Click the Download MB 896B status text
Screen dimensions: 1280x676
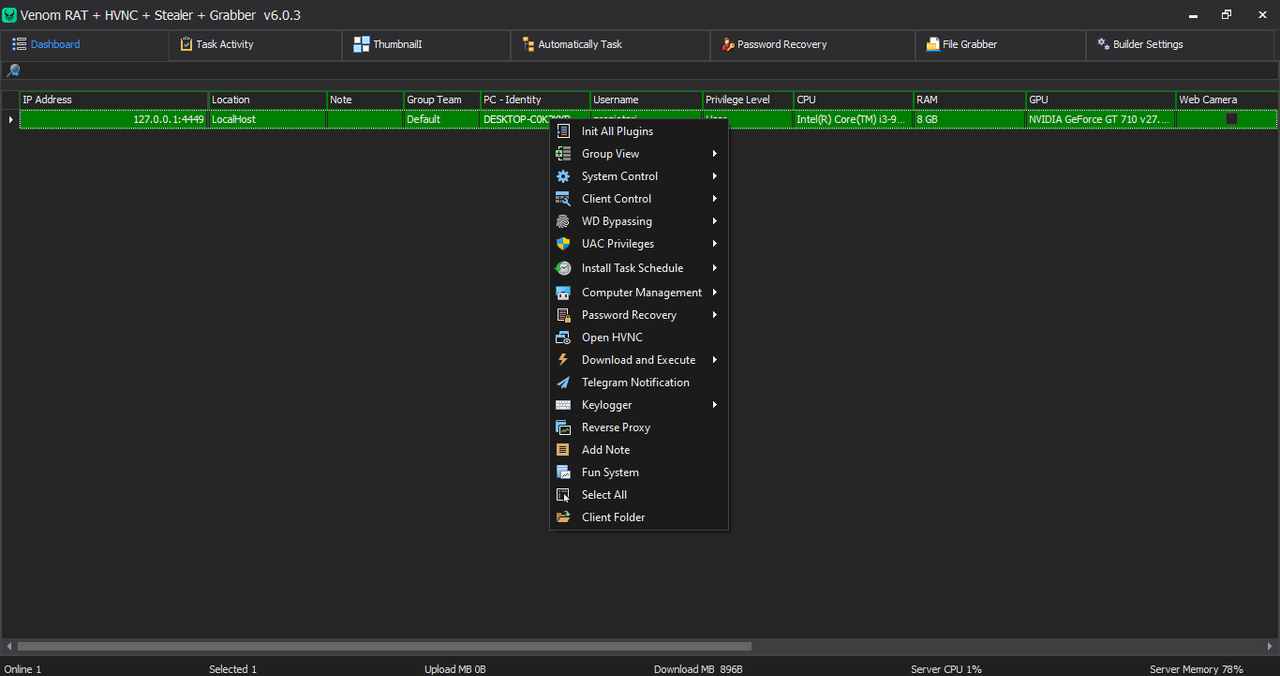(698, 669)
